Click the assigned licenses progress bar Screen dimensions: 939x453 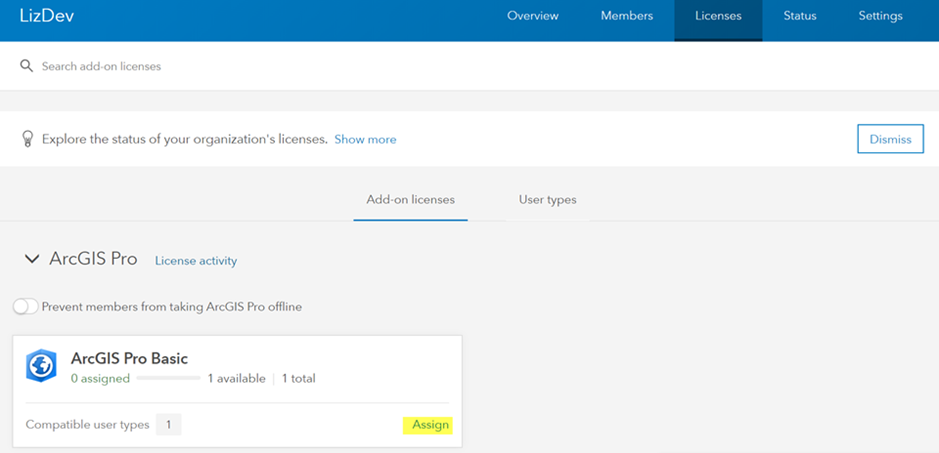168,378
